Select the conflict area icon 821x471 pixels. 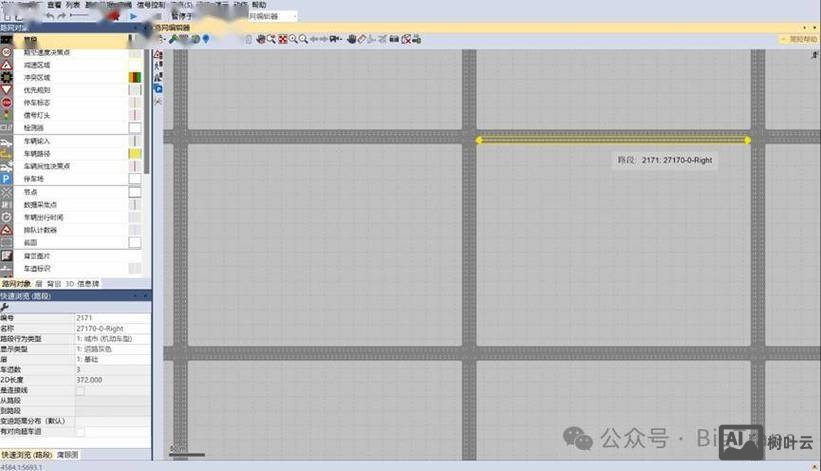(6, 77)
